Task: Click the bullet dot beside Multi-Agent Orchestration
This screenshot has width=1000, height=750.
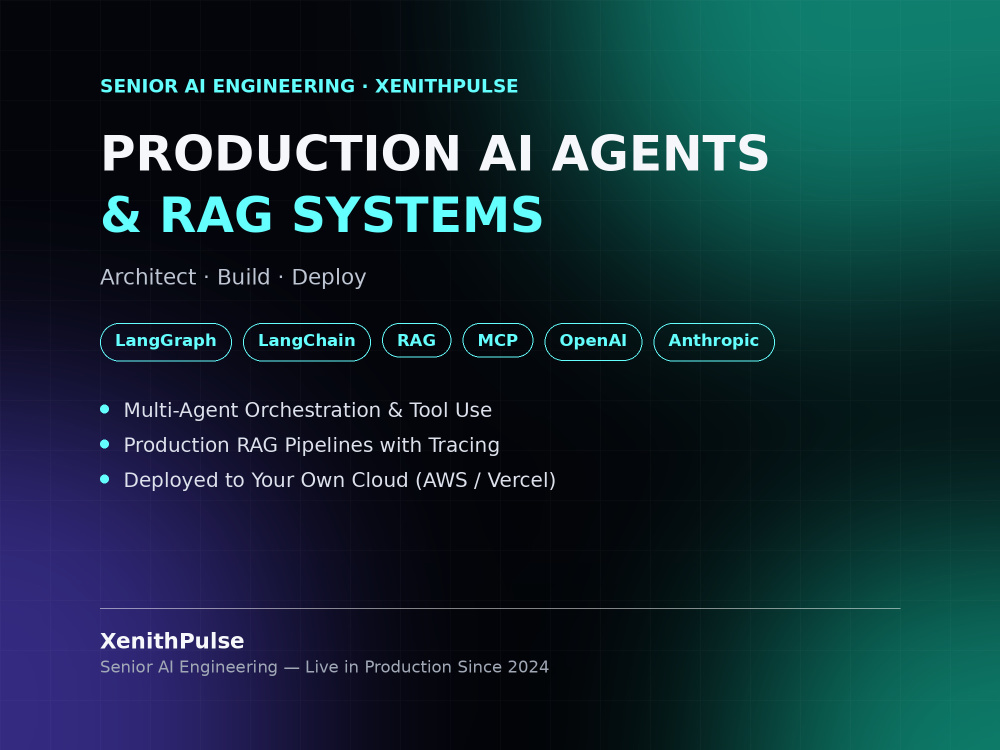Action: 105,409
